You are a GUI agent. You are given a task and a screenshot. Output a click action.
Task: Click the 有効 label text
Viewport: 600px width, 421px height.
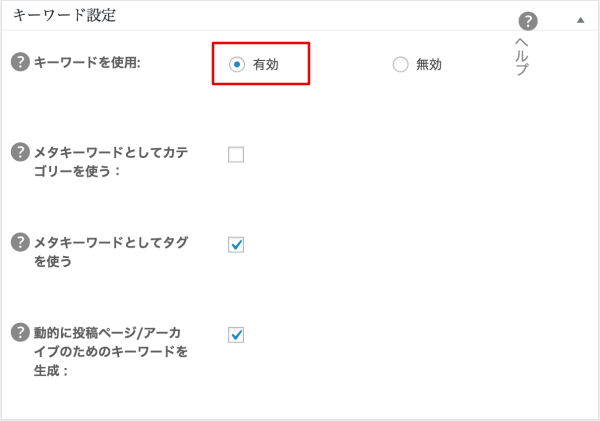pyautogui.click(x=266, y=64)
